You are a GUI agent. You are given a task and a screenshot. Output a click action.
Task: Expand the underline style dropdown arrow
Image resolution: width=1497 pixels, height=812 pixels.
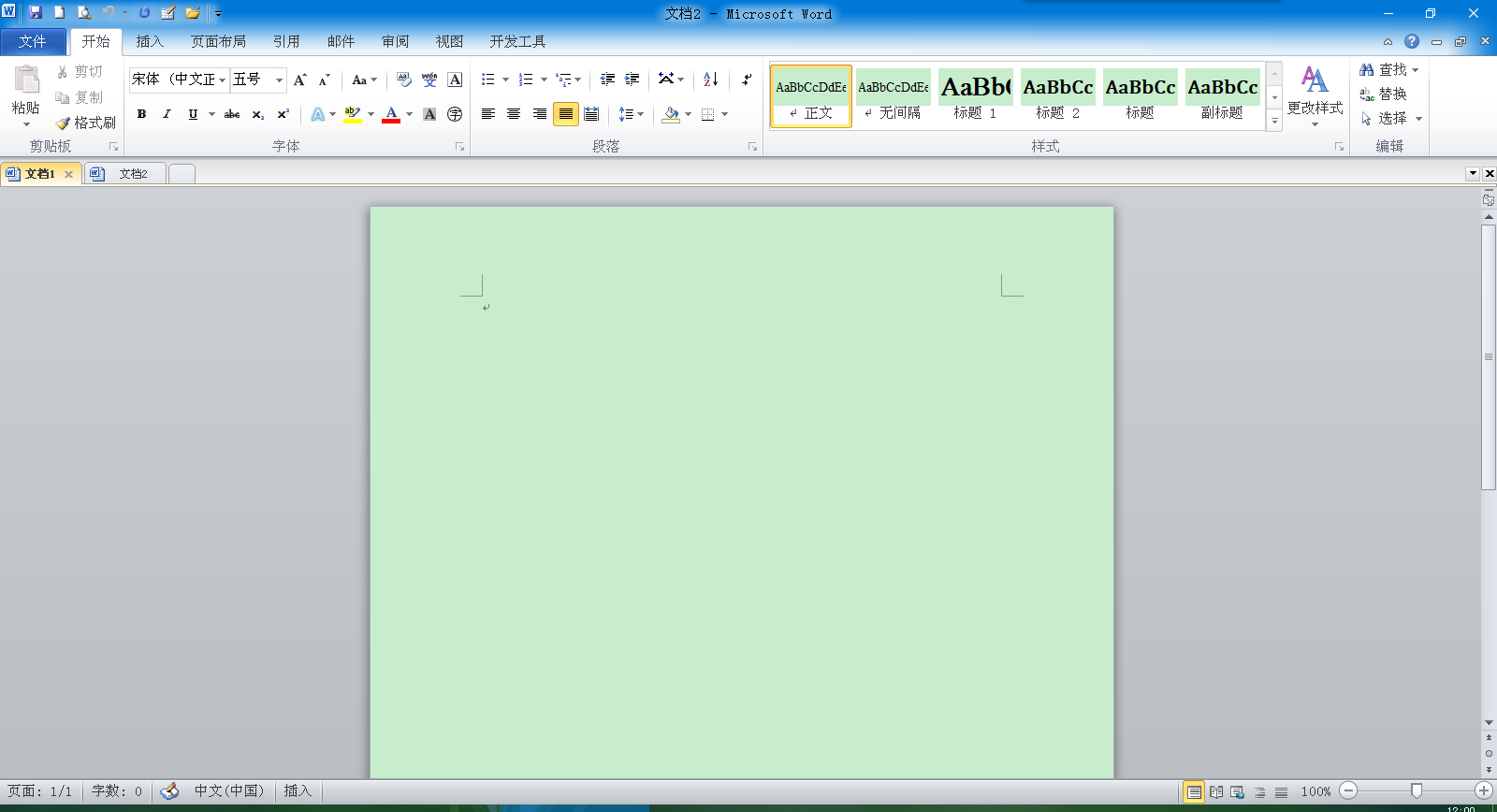(x=211, y=114)
